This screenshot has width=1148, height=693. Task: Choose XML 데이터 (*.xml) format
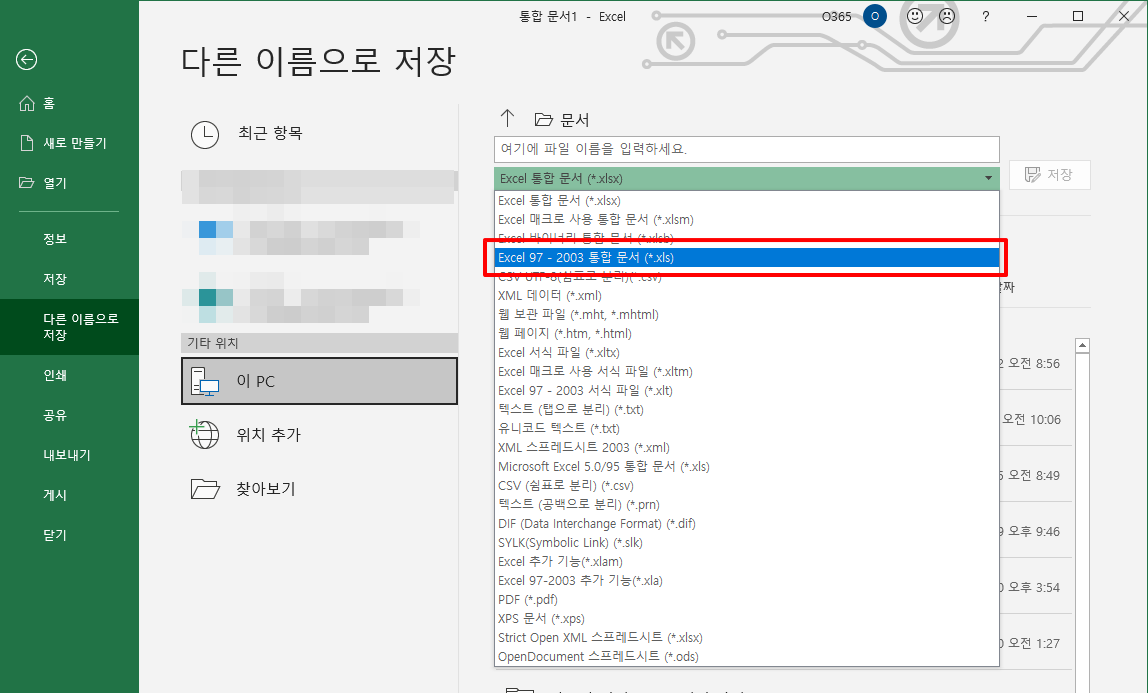coord(747,296)
